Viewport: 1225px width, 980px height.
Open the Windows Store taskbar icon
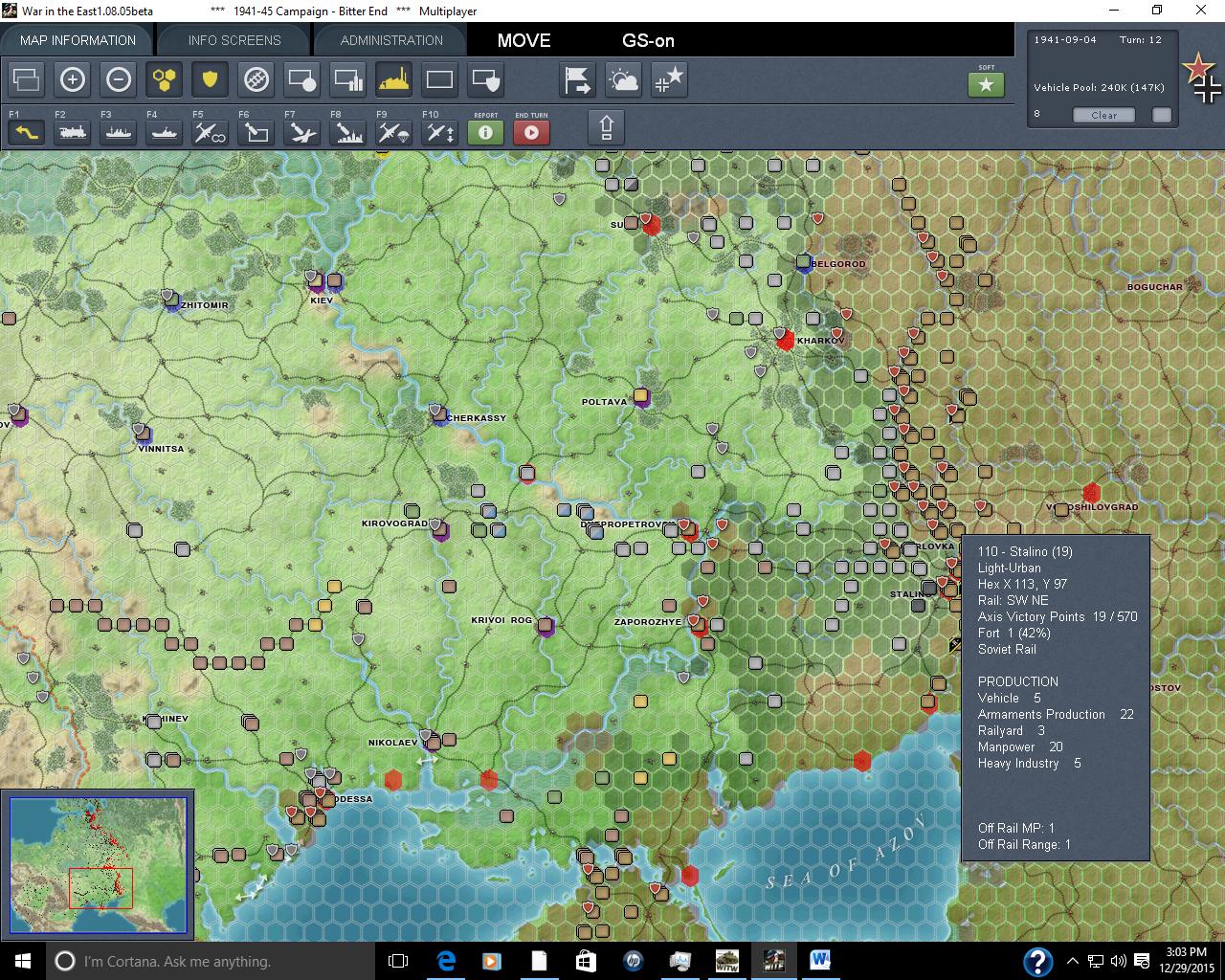tap(586, 961)
